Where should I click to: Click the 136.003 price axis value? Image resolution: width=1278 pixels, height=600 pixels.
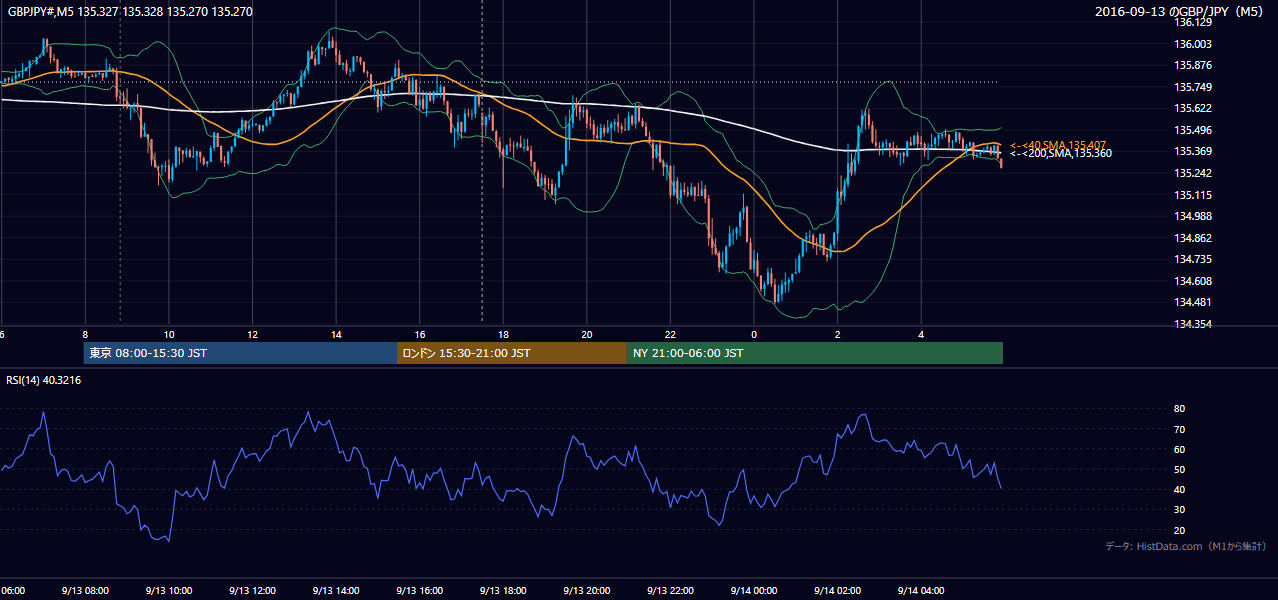click(1193, 44)
